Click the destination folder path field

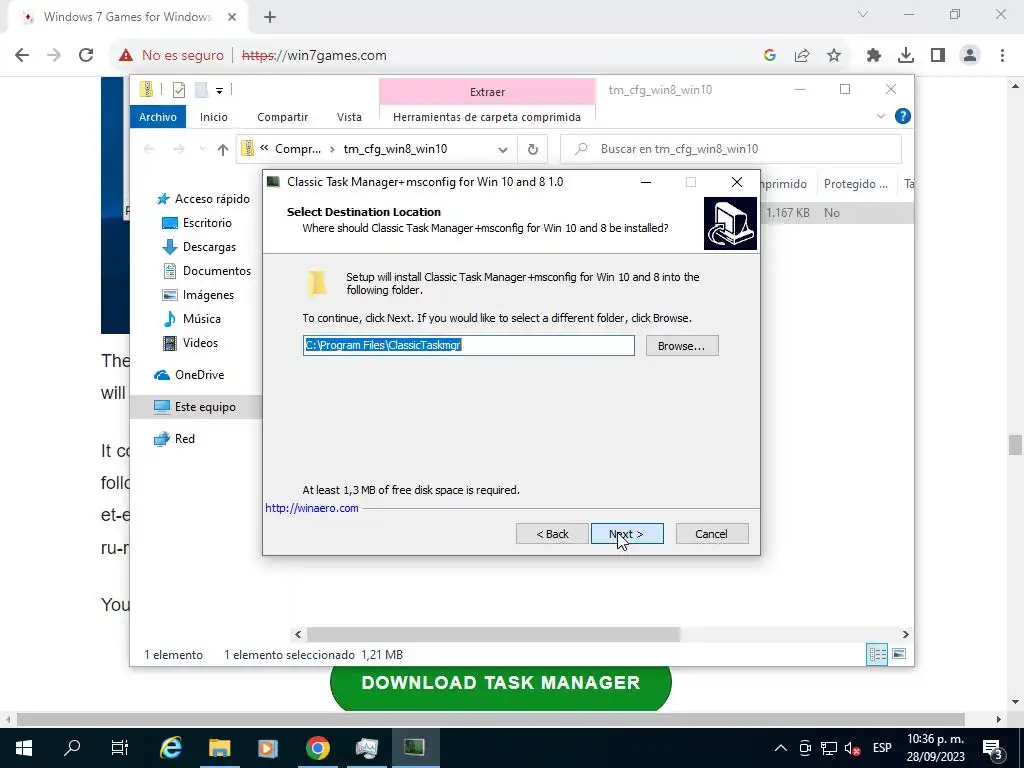pyautogui.click(x=468, y=345)
